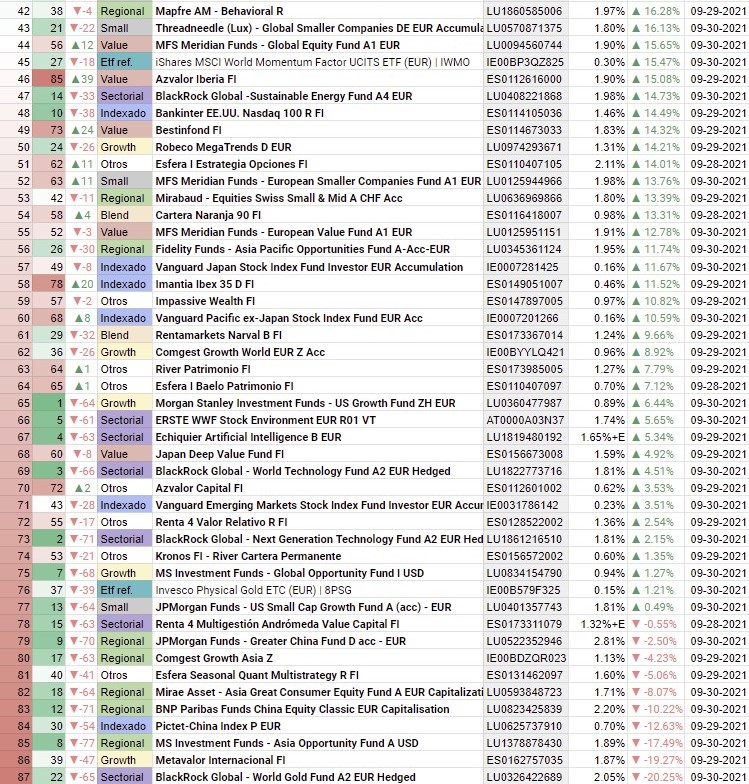Select Bankinter EE.UU. Nasdaq 100 R FI

pyautogui.click(x=318, y=113)
